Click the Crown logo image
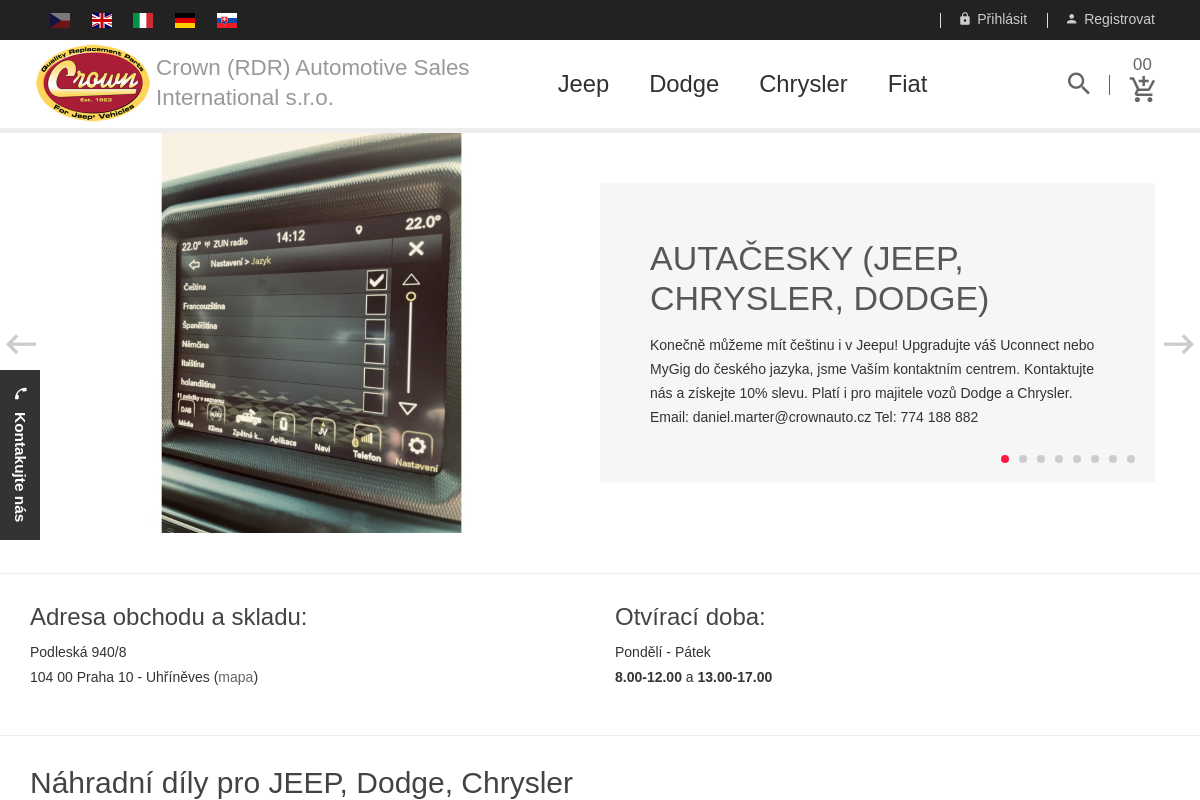Image resolution: width=1200 pixels, height=800 pixels. tap(93, 84)
